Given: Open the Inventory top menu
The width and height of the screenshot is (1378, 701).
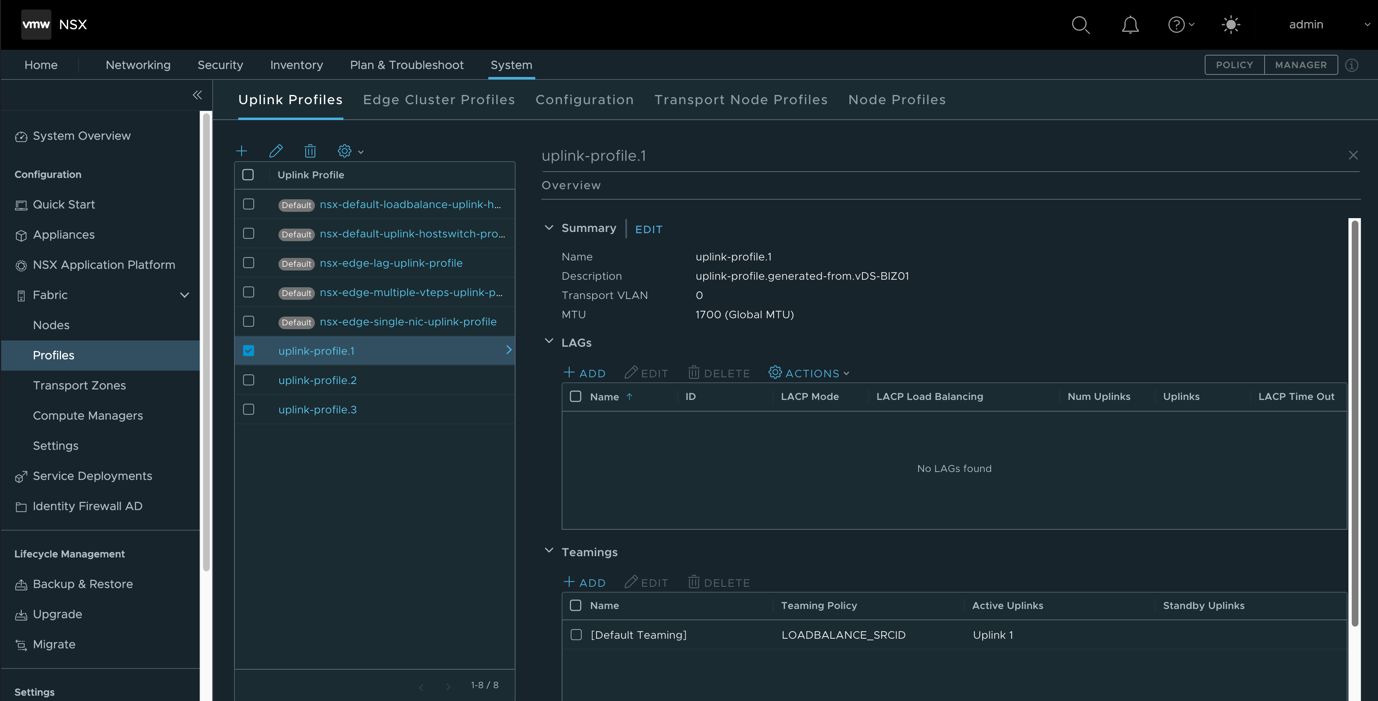Looking at the screenshot, I should [296, 65].
